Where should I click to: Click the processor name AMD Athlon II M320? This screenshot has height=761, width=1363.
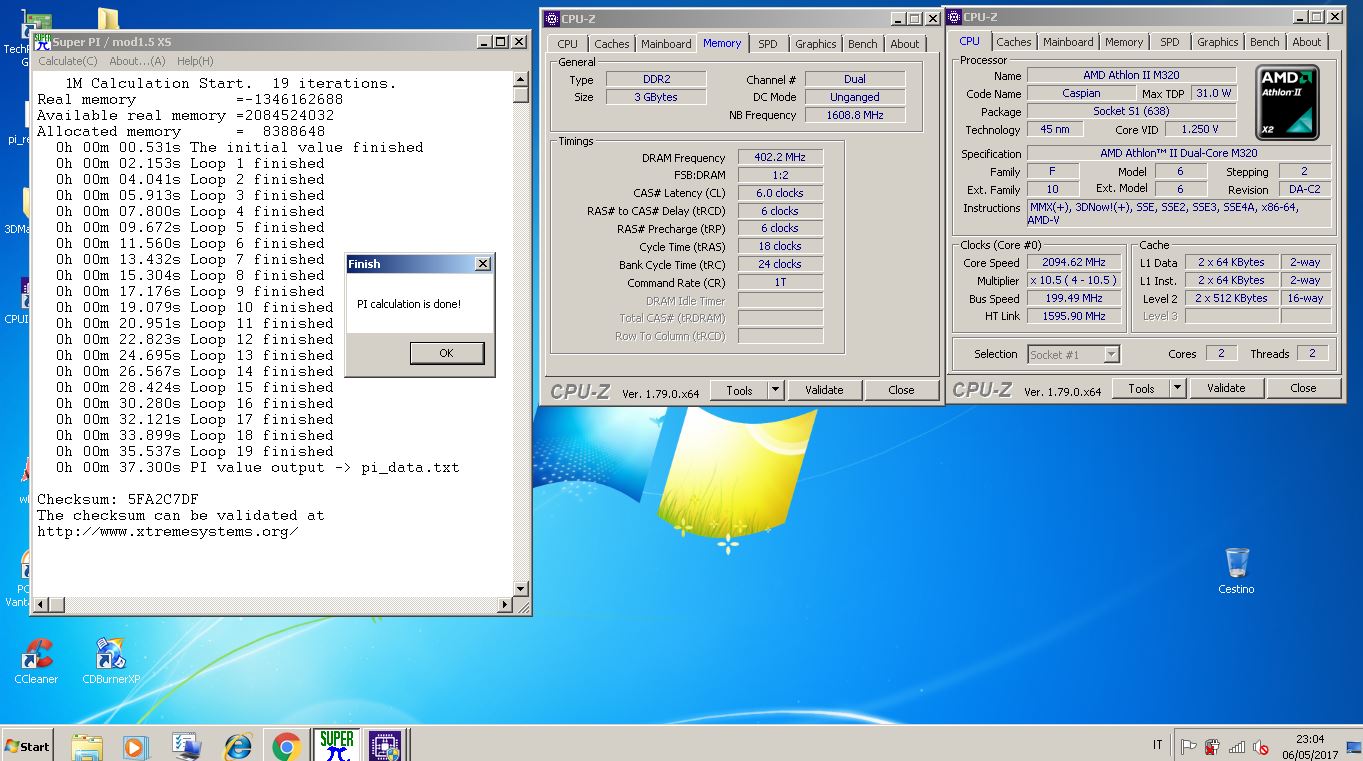[x=1131, y=75]
